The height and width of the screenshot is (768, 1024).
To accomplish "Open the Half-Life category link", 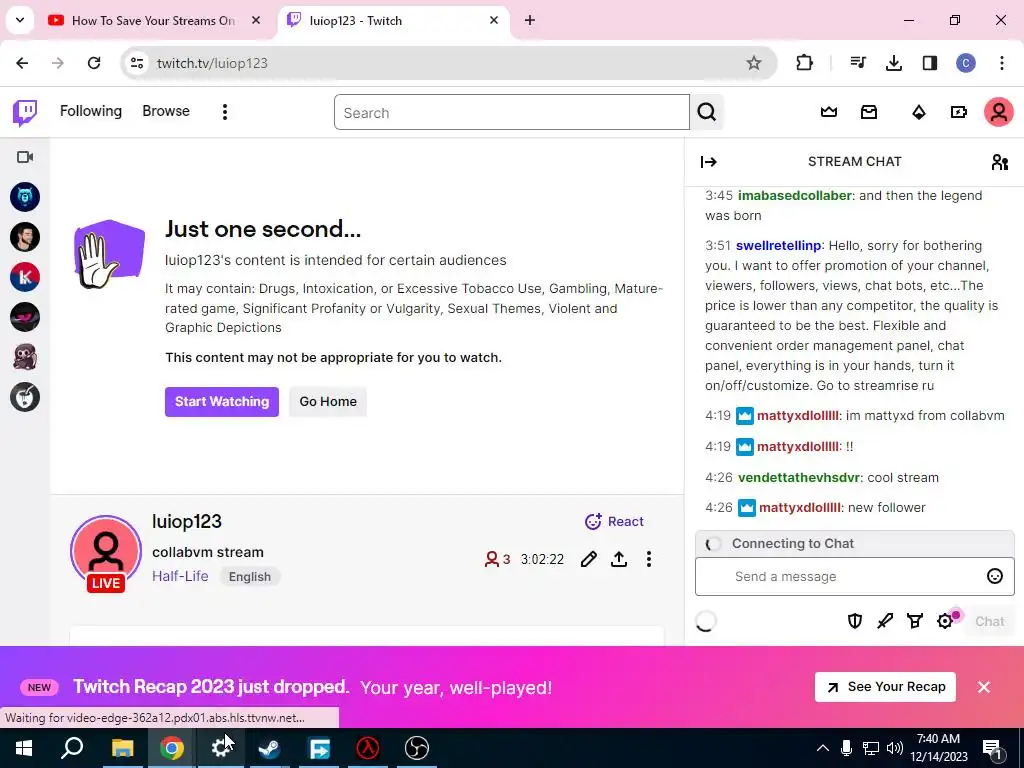I will tap(180, 576).
